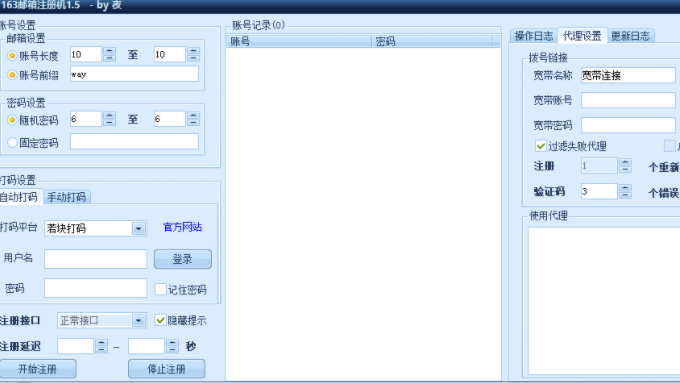Switch to the 手动打码 tab
Viewport: 680px width, 383px height.
[x=66, y=197]
